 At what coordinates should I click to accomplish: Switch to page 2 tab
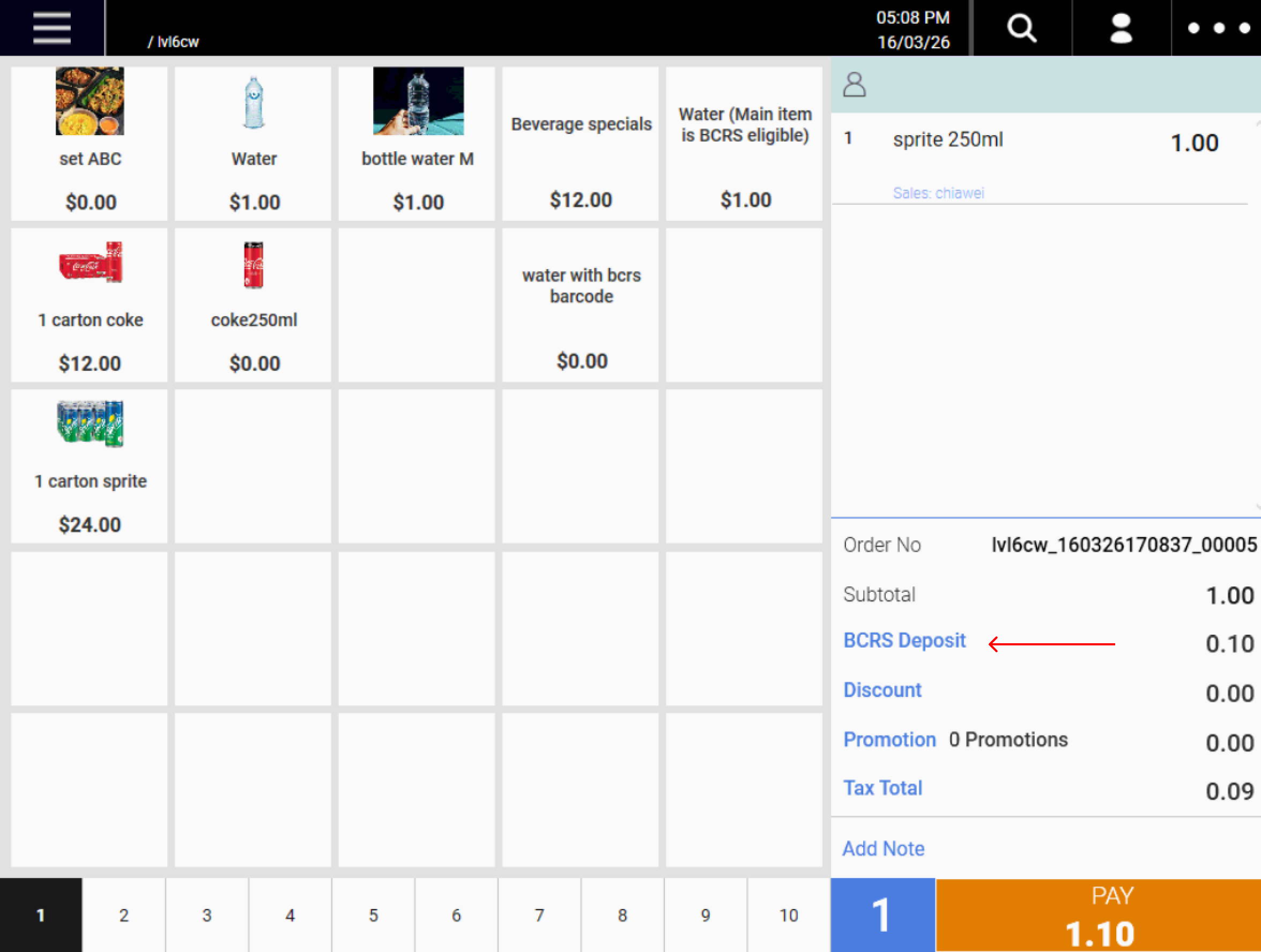(124, 915)
